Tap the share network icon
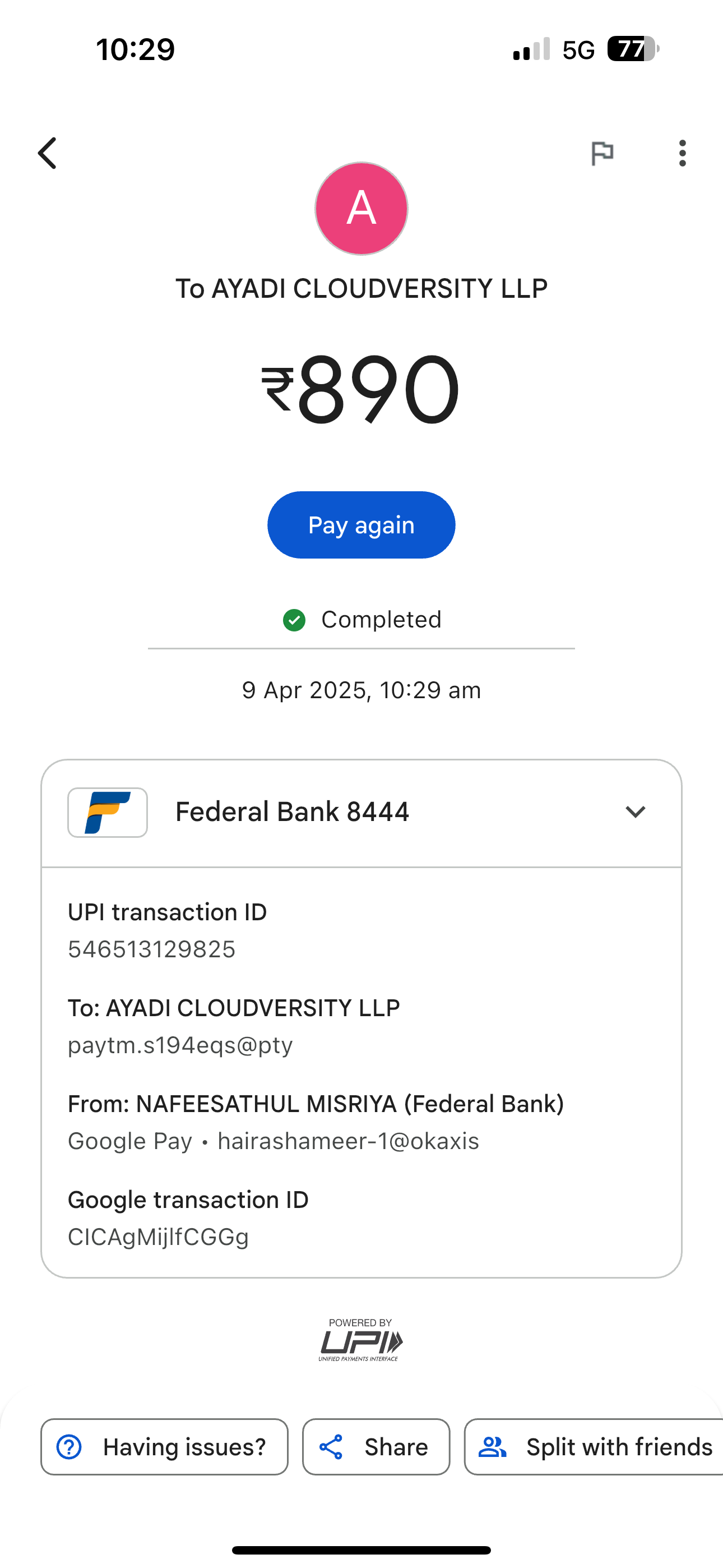 pos(331,1447)
